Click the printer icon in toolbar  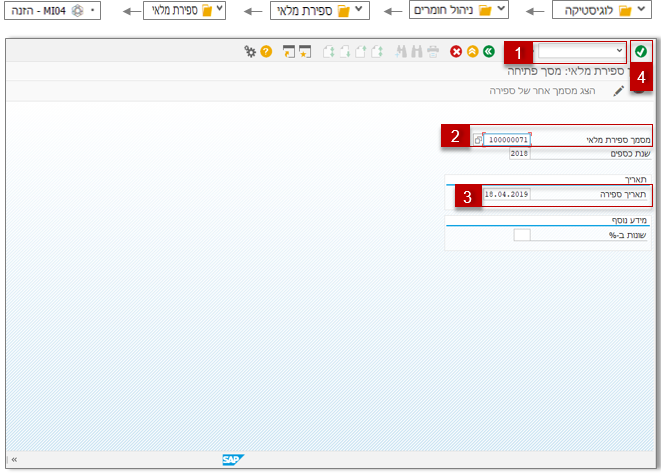(x=433, y=51)
